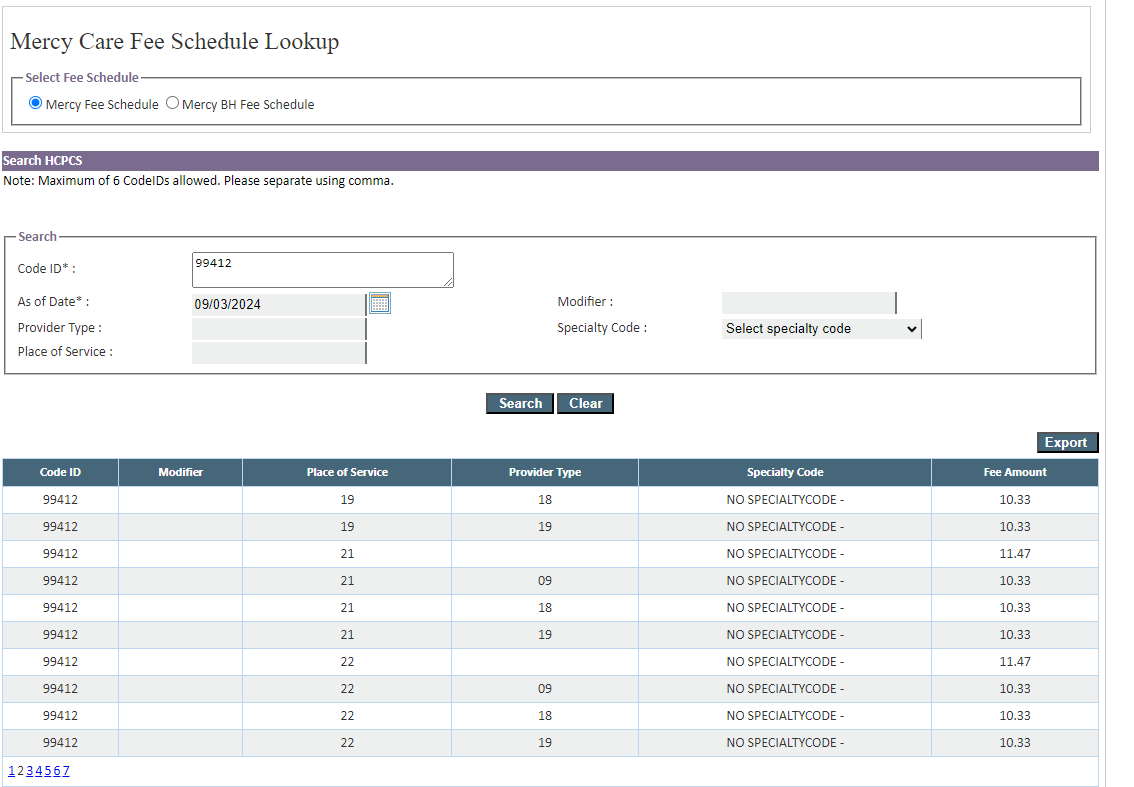
Task: Focus the As of Date field
Action: click(x=279, y=305)
